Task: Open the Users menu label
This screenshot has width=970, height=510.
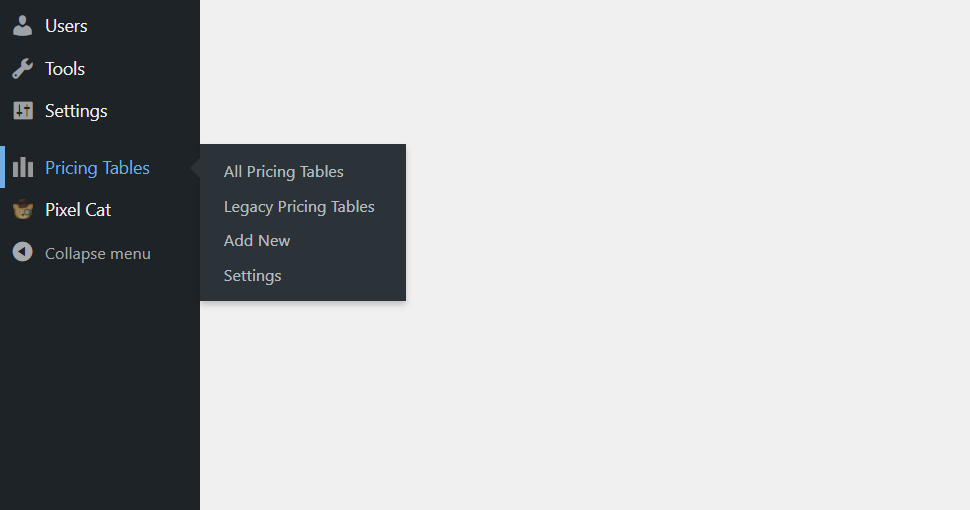Action: point(66,26)
